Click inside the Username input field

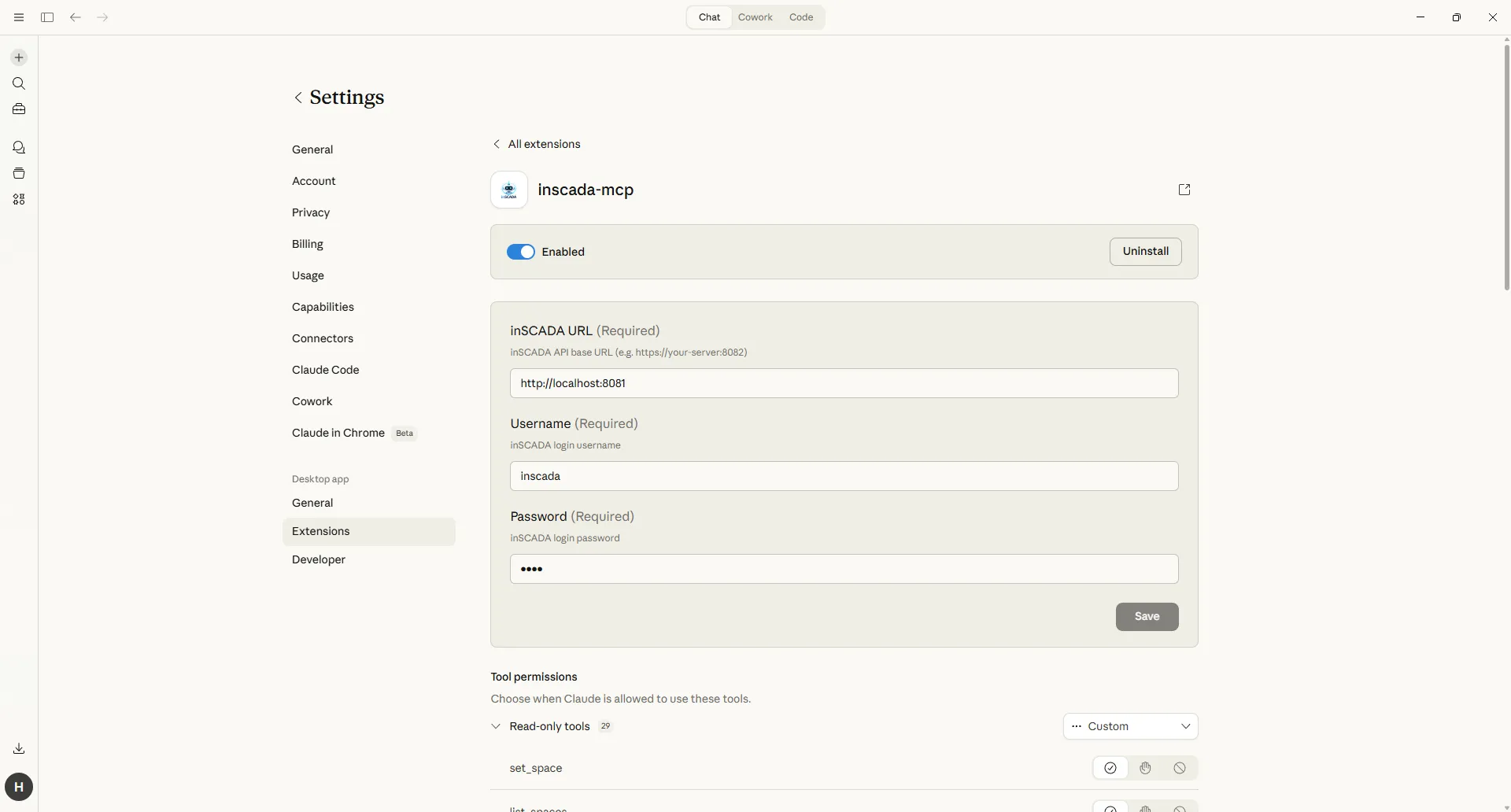pos(843,476)
